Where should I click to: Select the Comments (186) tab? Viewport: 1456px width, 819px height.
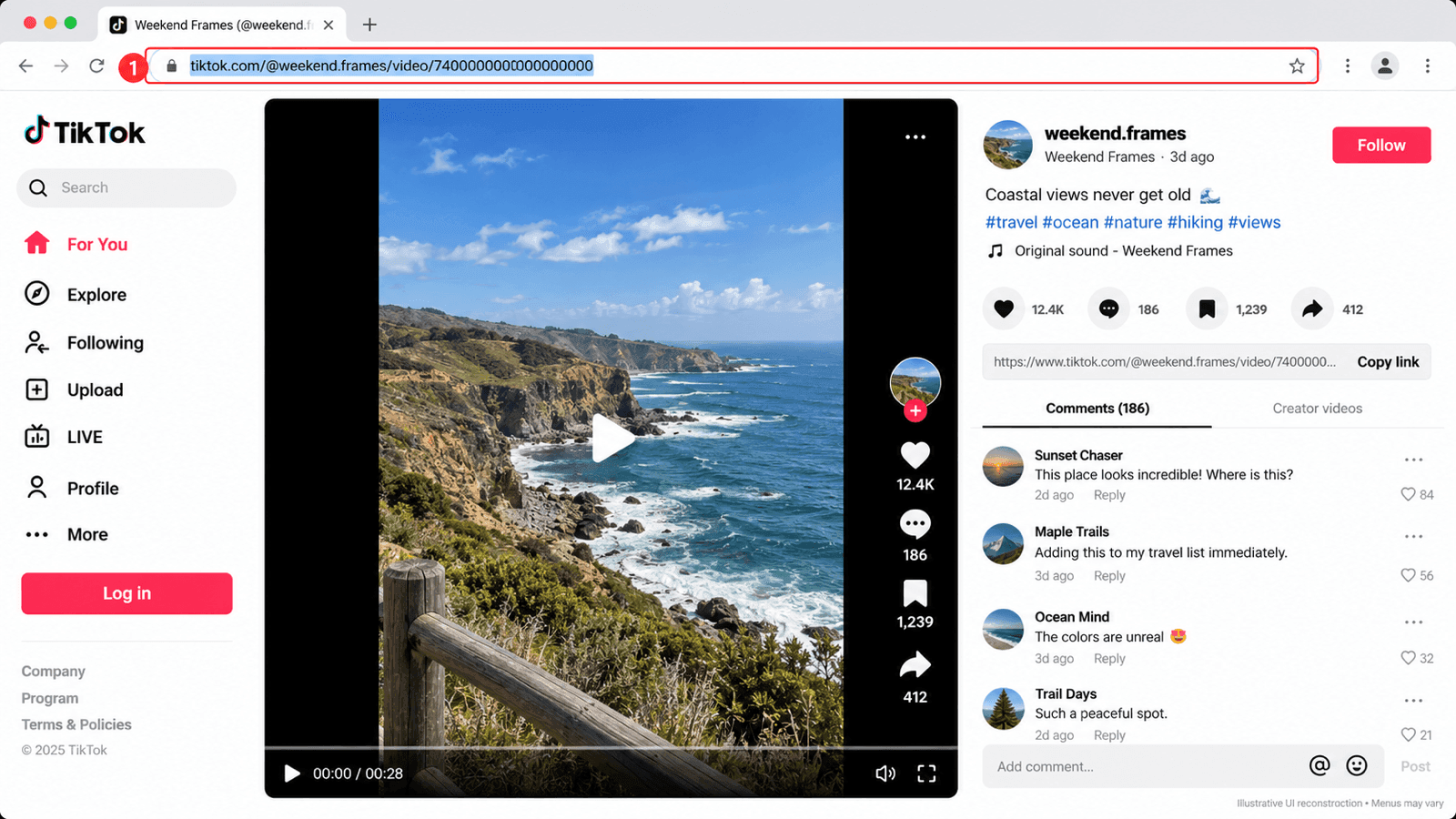click(1097, 409)
